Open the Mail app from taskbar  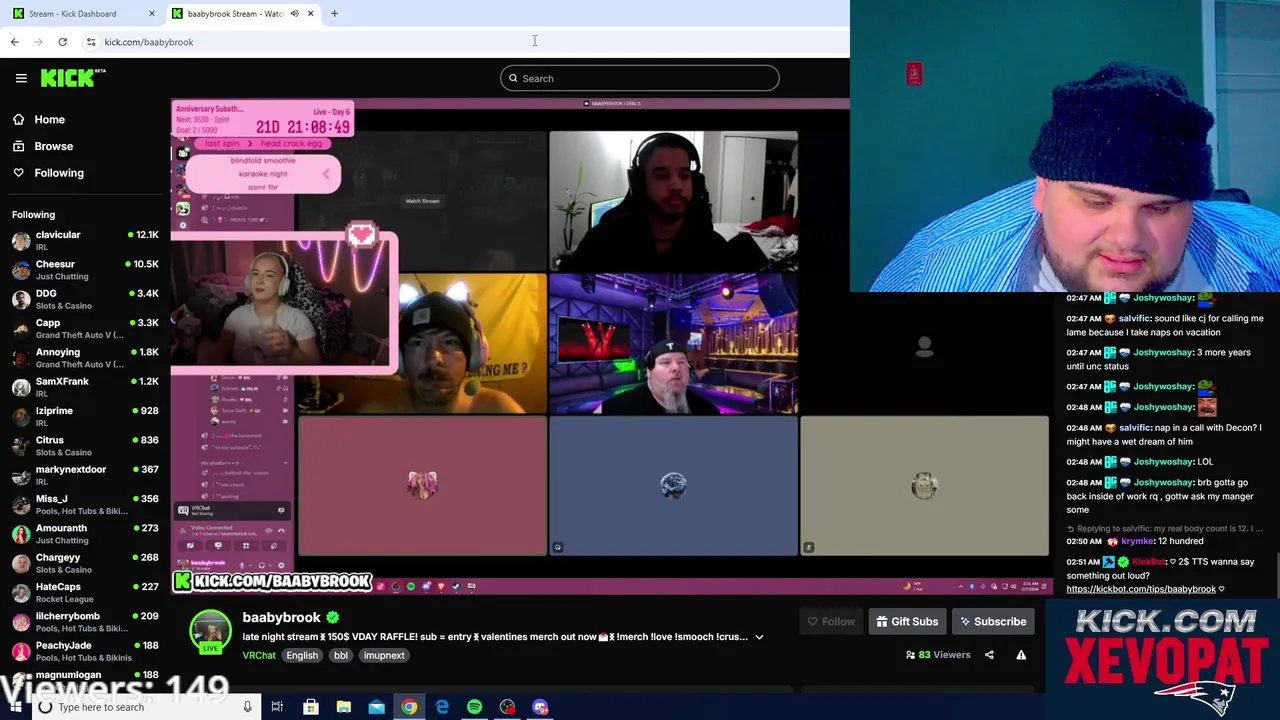tap(376, 707)
